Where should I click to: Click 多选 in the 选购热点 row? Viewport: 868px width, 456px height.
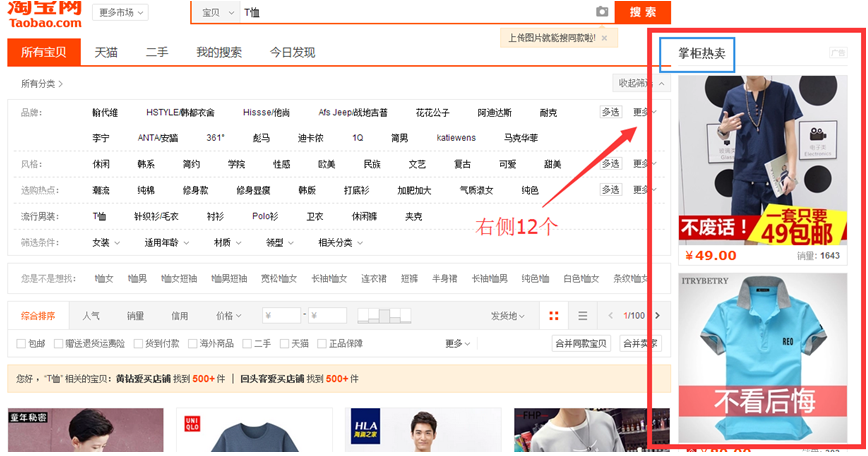tap(611, 189)
